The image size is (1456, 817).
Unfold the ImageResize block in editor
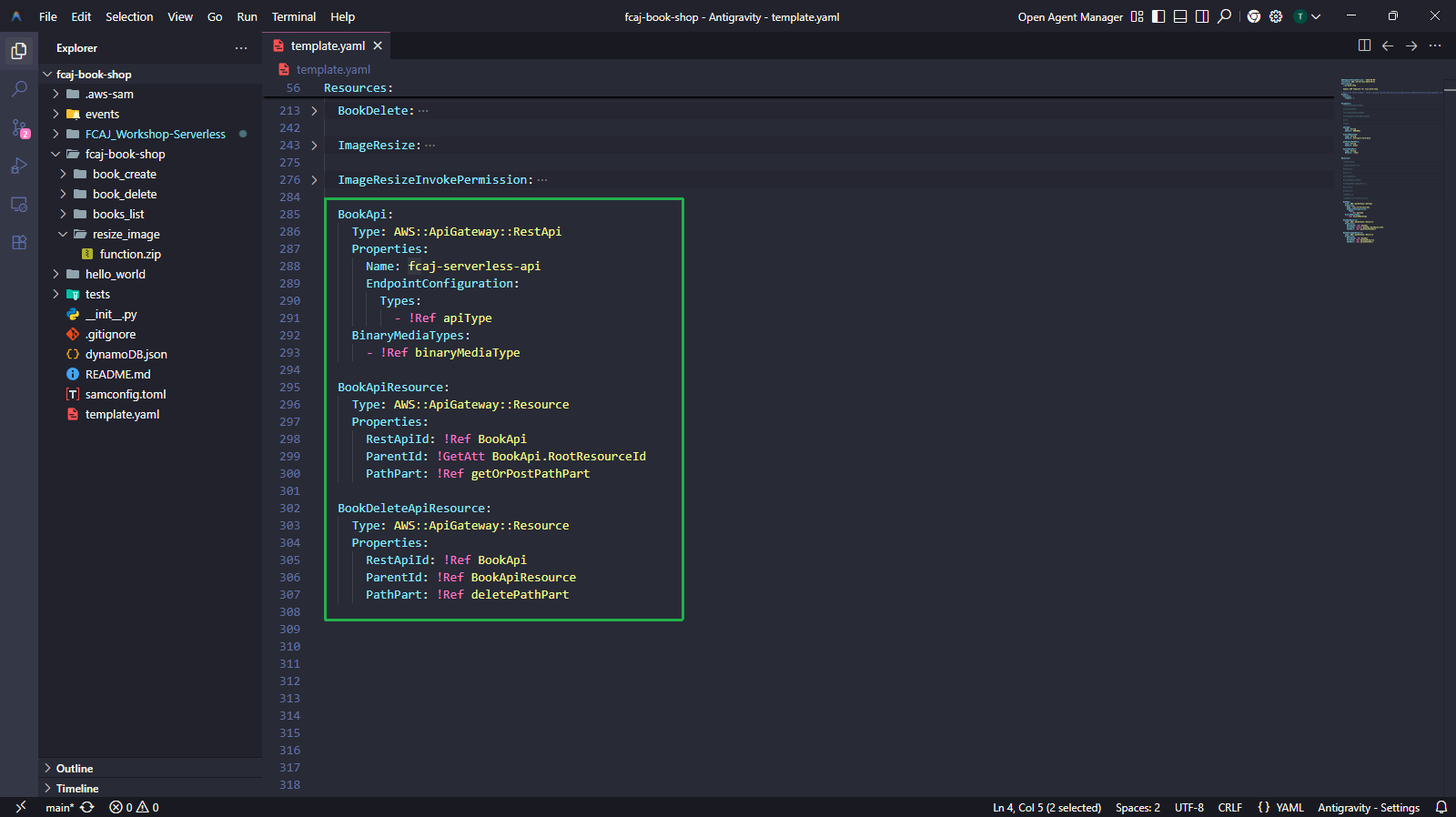point(314,146)
